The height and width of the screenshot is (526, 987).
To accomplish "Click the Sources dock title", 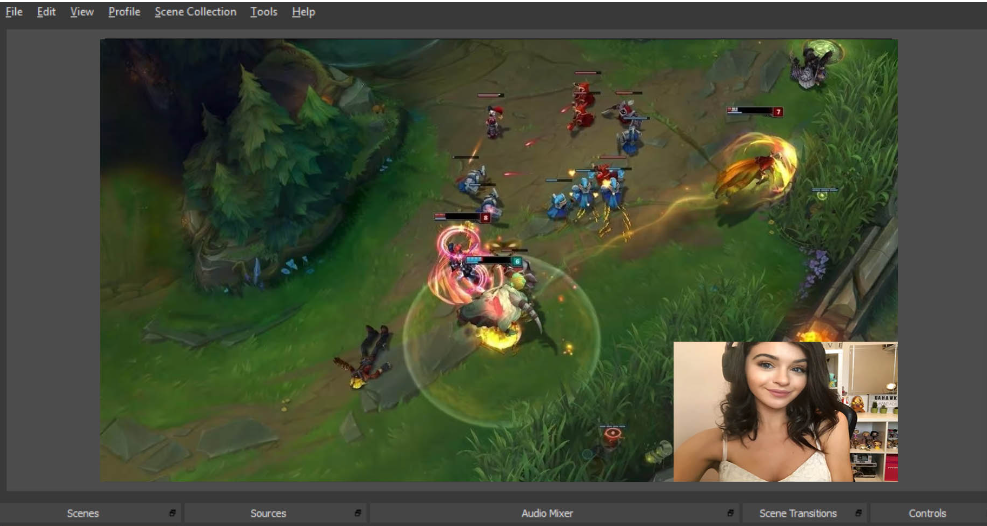I will 268,513.
